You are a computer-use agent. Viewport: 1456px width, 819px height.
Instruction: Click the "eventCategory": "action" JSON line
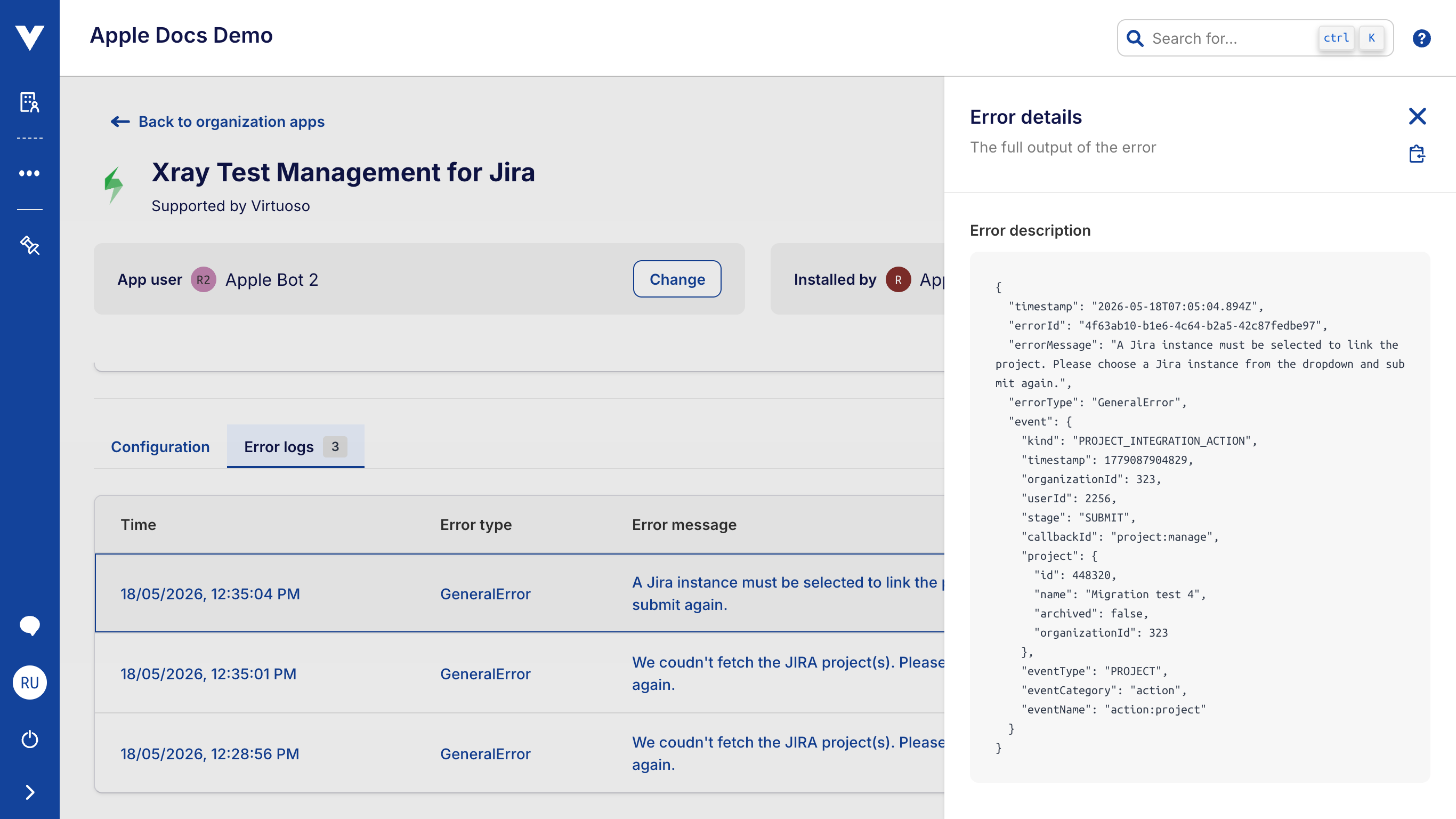1104,690
